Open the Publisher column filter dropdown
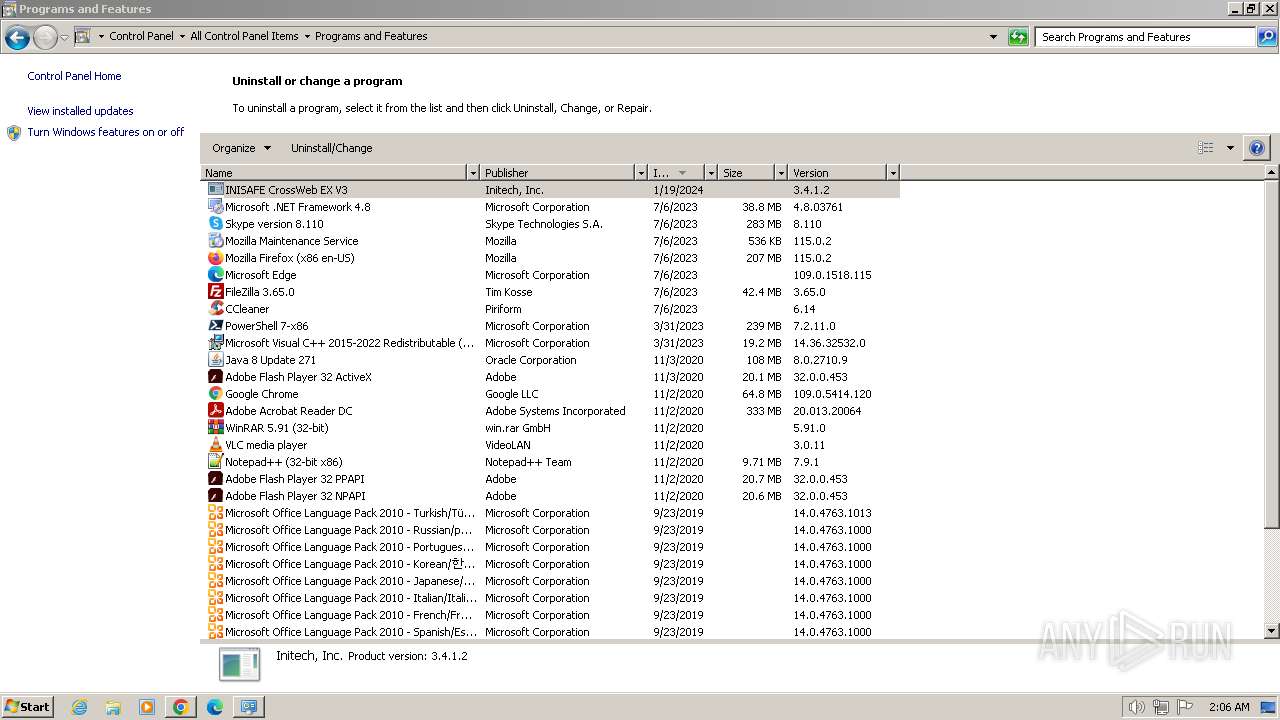Viewport: 1280px width, 720px height. [x=640, y=173]
